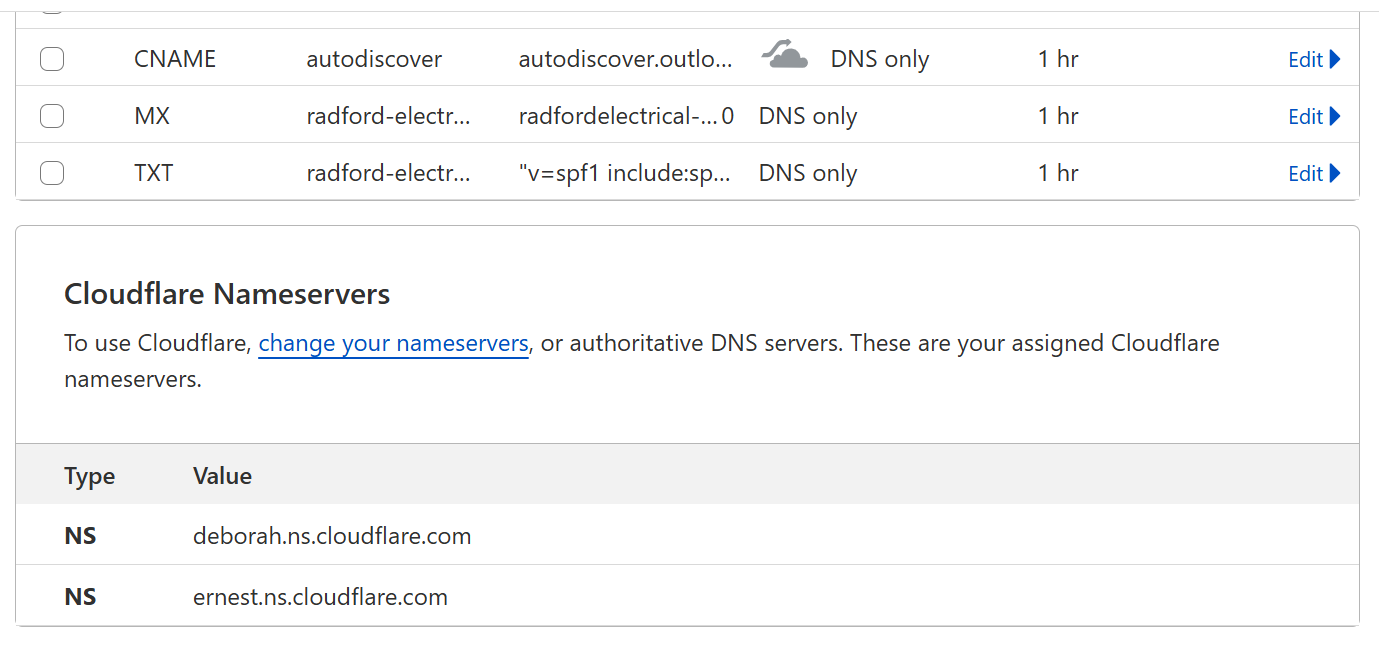The height and width of the screenshot is (663, 1379).
Task: Click DNS only status in MX row
Action: tap(808, 116)
